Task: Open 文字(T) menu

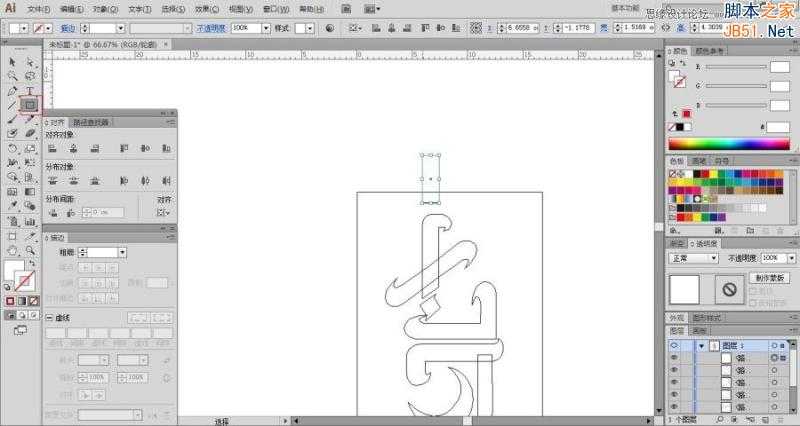Action: (x=139, y=9)
